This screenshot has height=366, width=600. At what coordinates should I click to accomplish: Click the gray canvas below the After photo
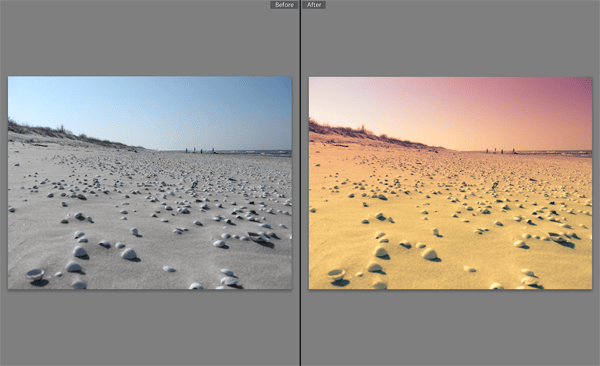pyautogui.click(x=450, y=327)
